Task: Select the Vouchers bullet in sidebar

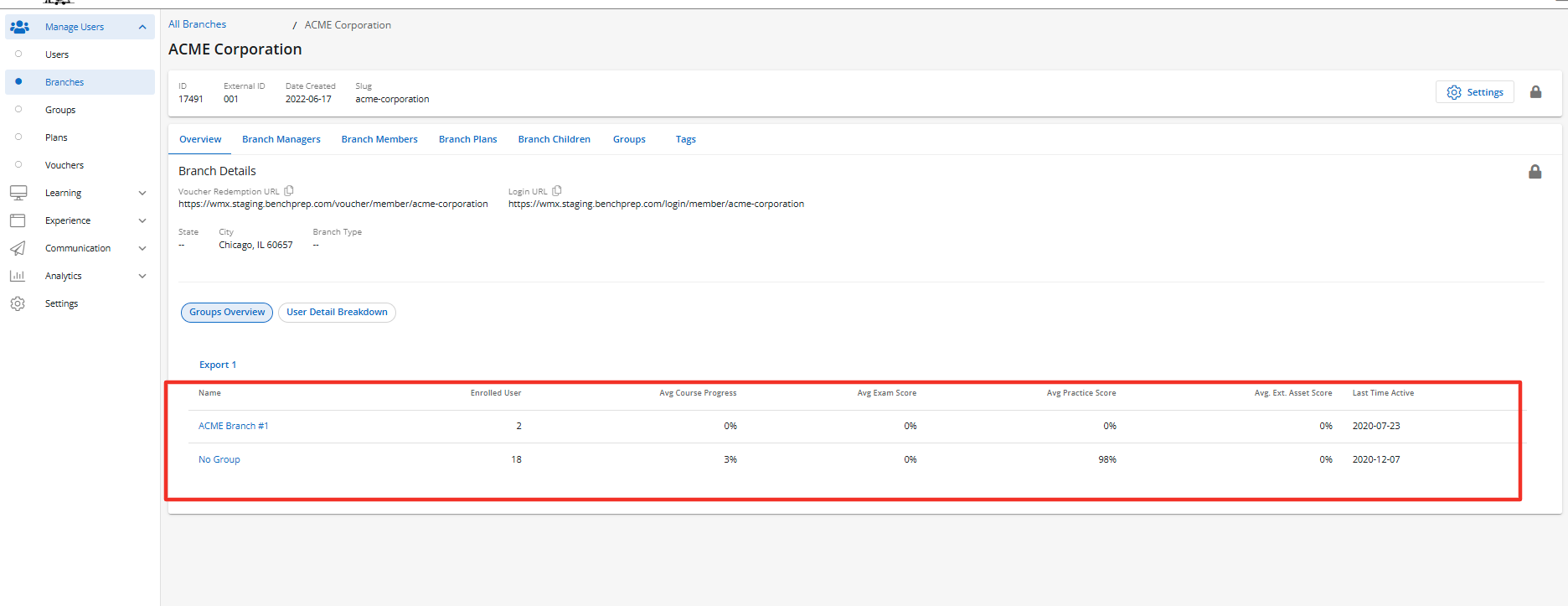Action: [18, 165]
